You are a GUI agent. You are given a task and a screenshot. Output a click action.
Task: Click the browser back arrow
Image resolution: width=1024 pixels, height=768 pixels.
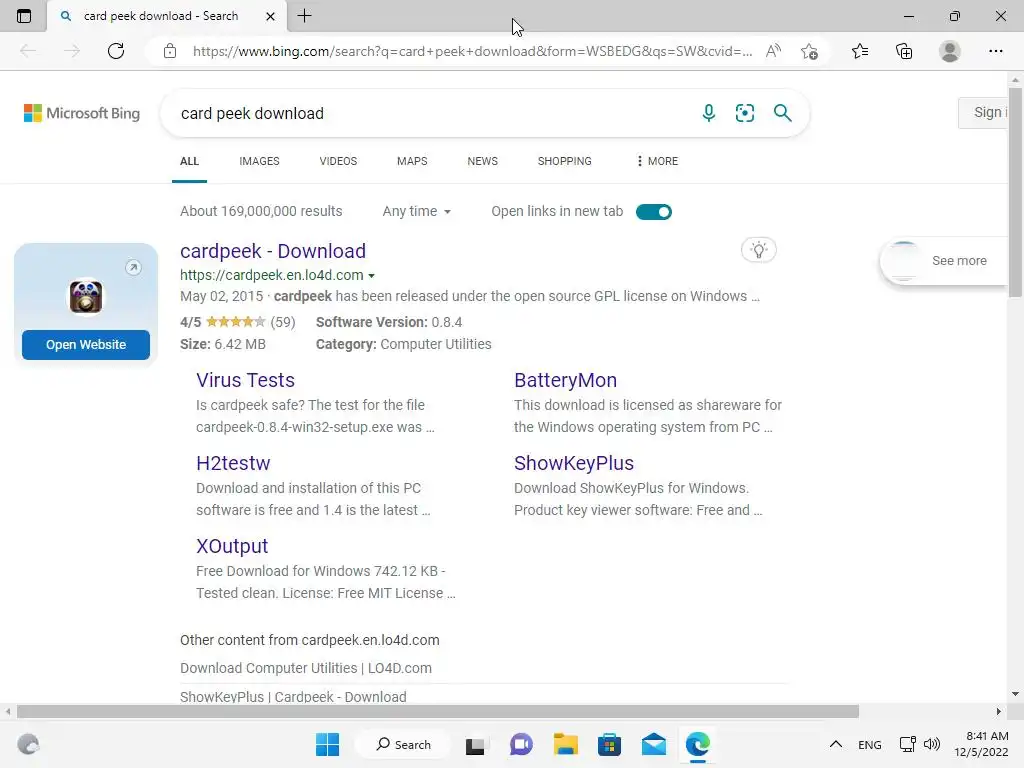[x=27, y=51]
